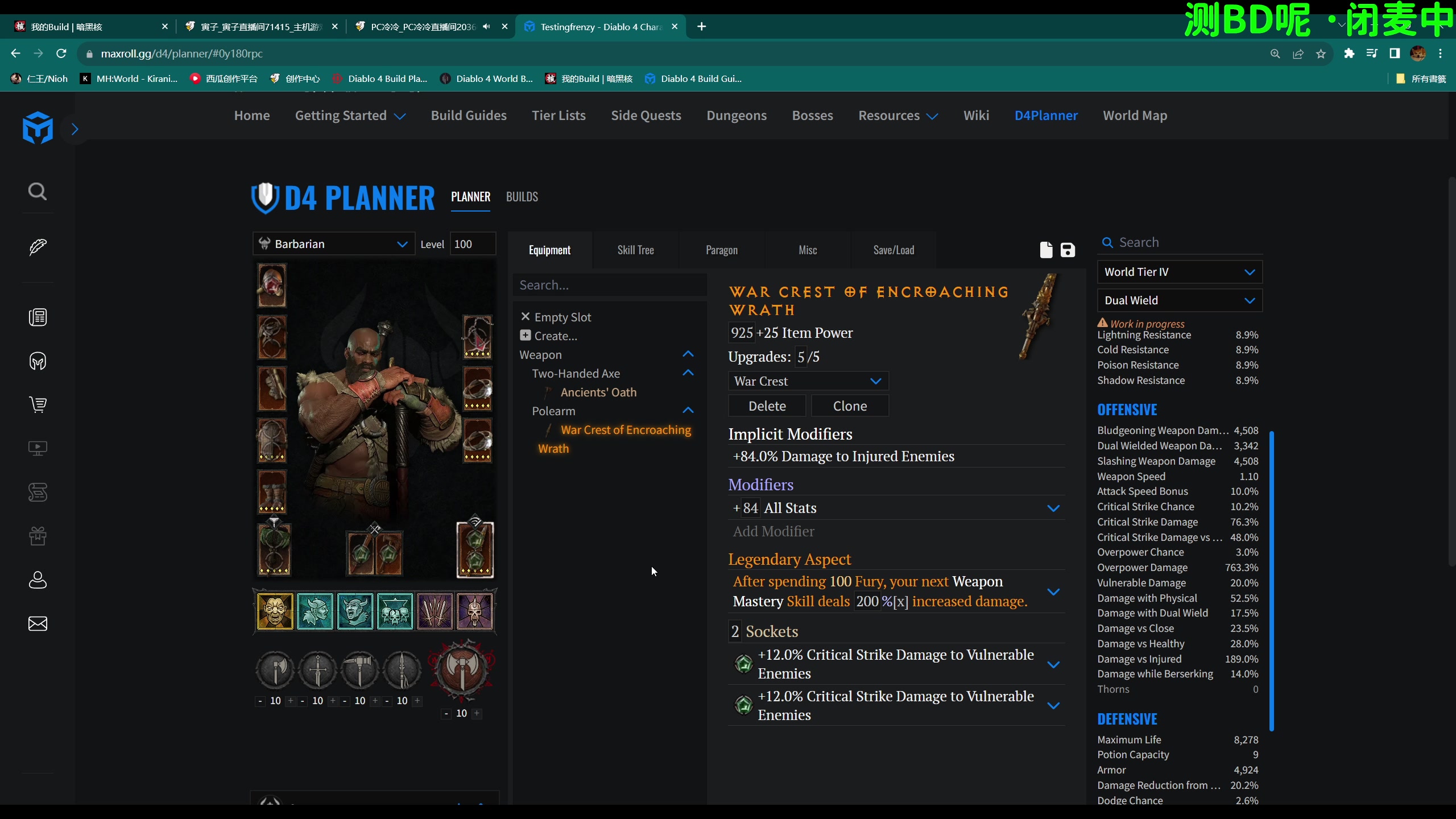Open the Resources nav menu
This screenshot has height=819, width=1456.
(x=898, y=115)
